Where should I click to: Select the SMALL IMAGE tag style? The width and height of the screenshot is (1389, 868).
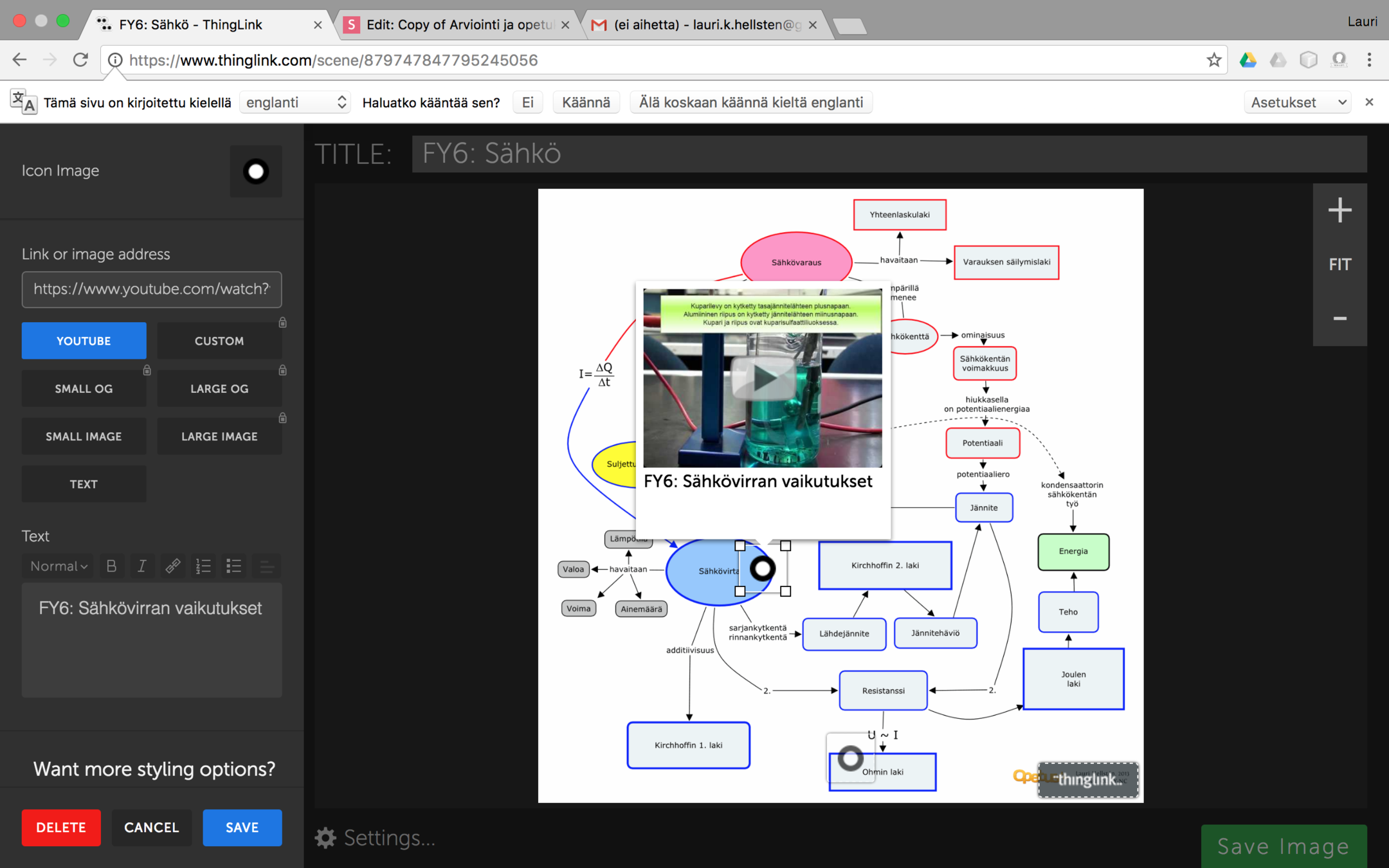pyautogui.click(x=84, y=437)
